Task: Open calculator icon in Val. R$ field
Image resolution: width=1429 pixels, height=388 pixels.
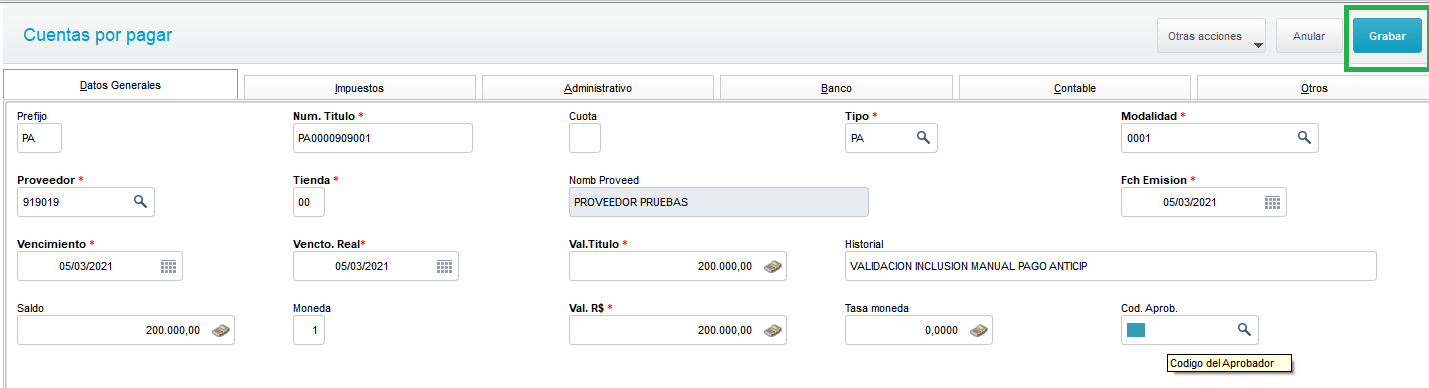Action: [772, 330]
